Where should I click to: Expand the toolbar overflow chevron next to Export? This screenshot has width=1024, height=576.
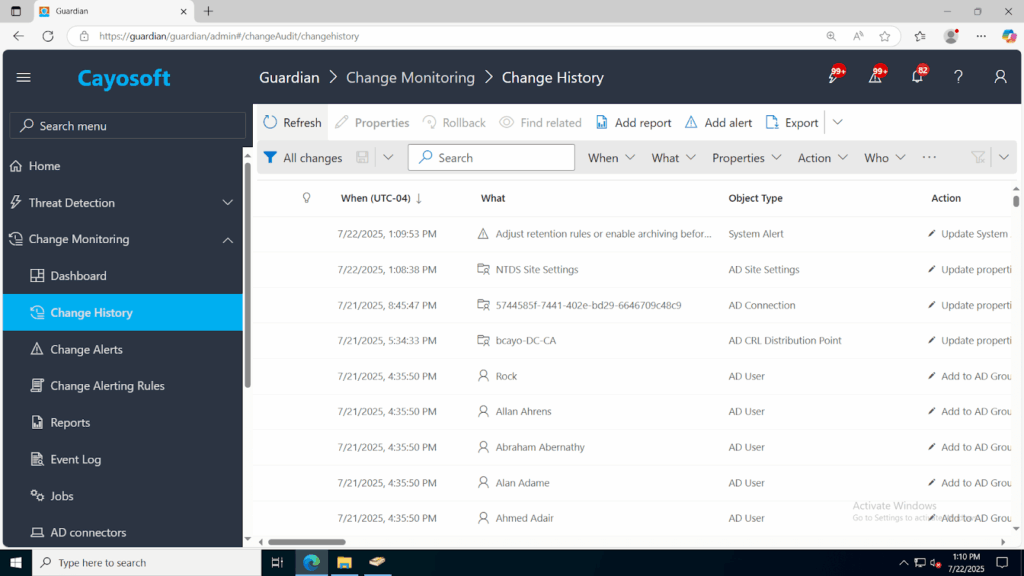point(837,122)
